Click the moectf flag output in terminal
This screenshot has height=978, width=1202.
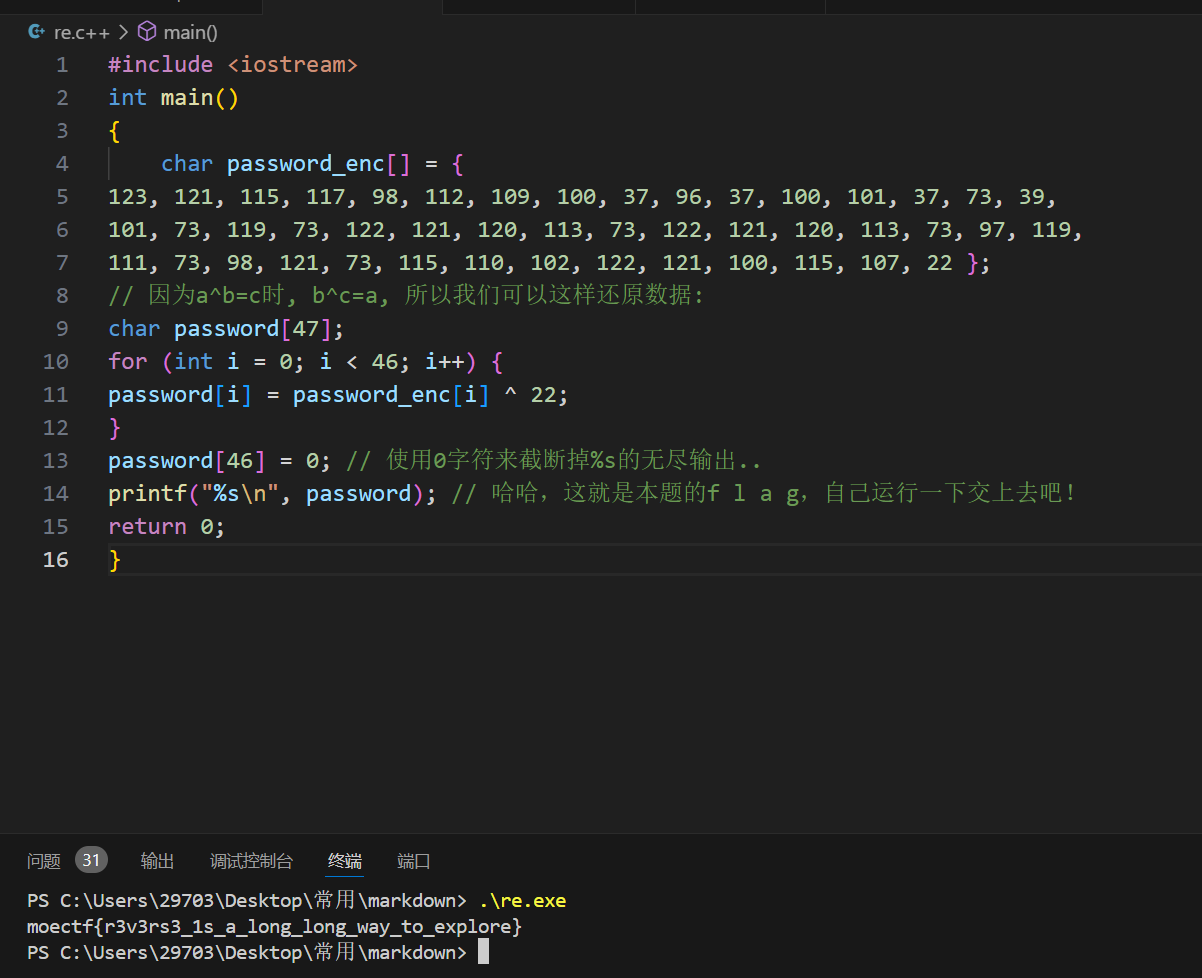(274, 927)
